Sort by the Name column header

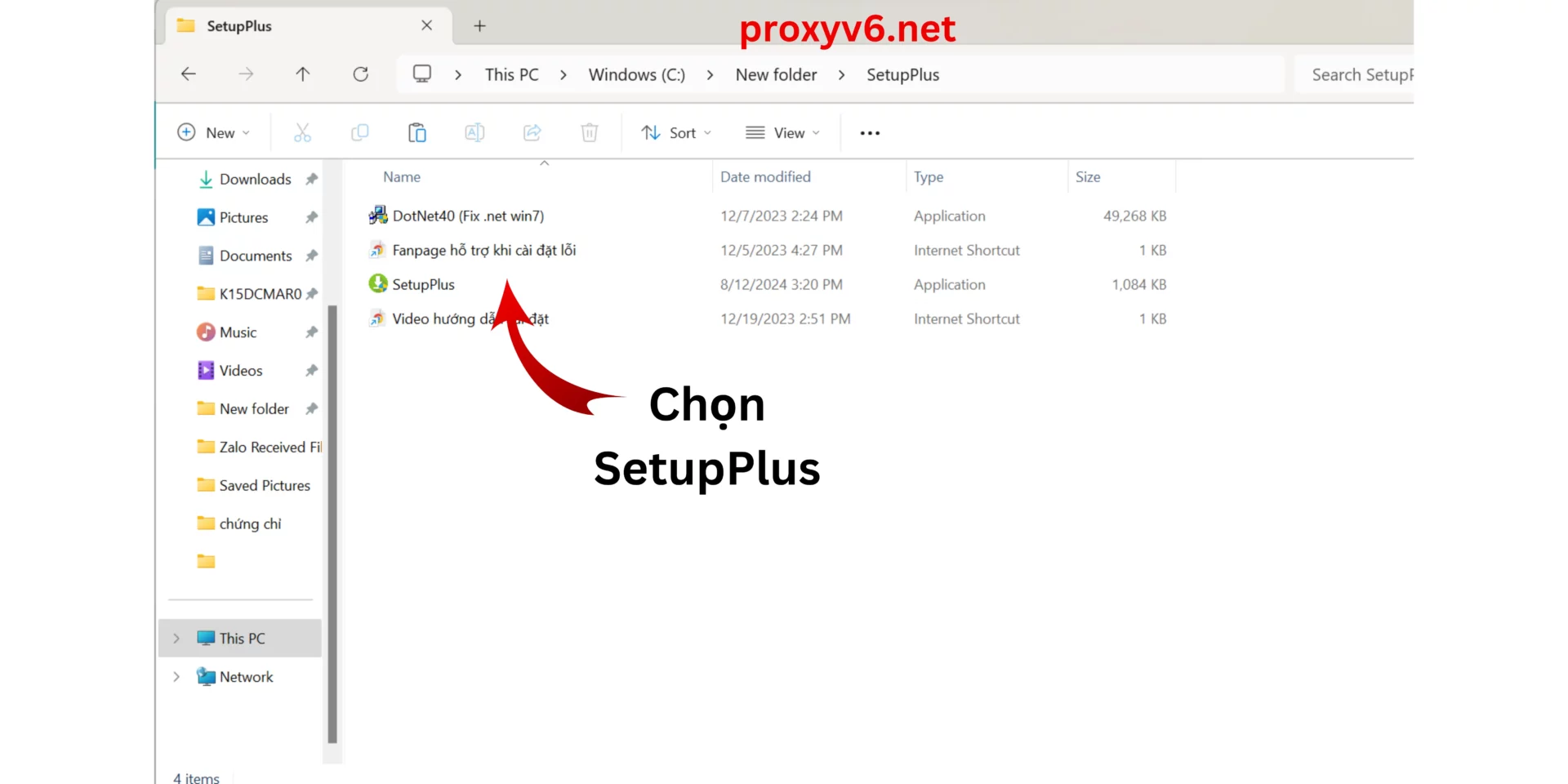402,176
